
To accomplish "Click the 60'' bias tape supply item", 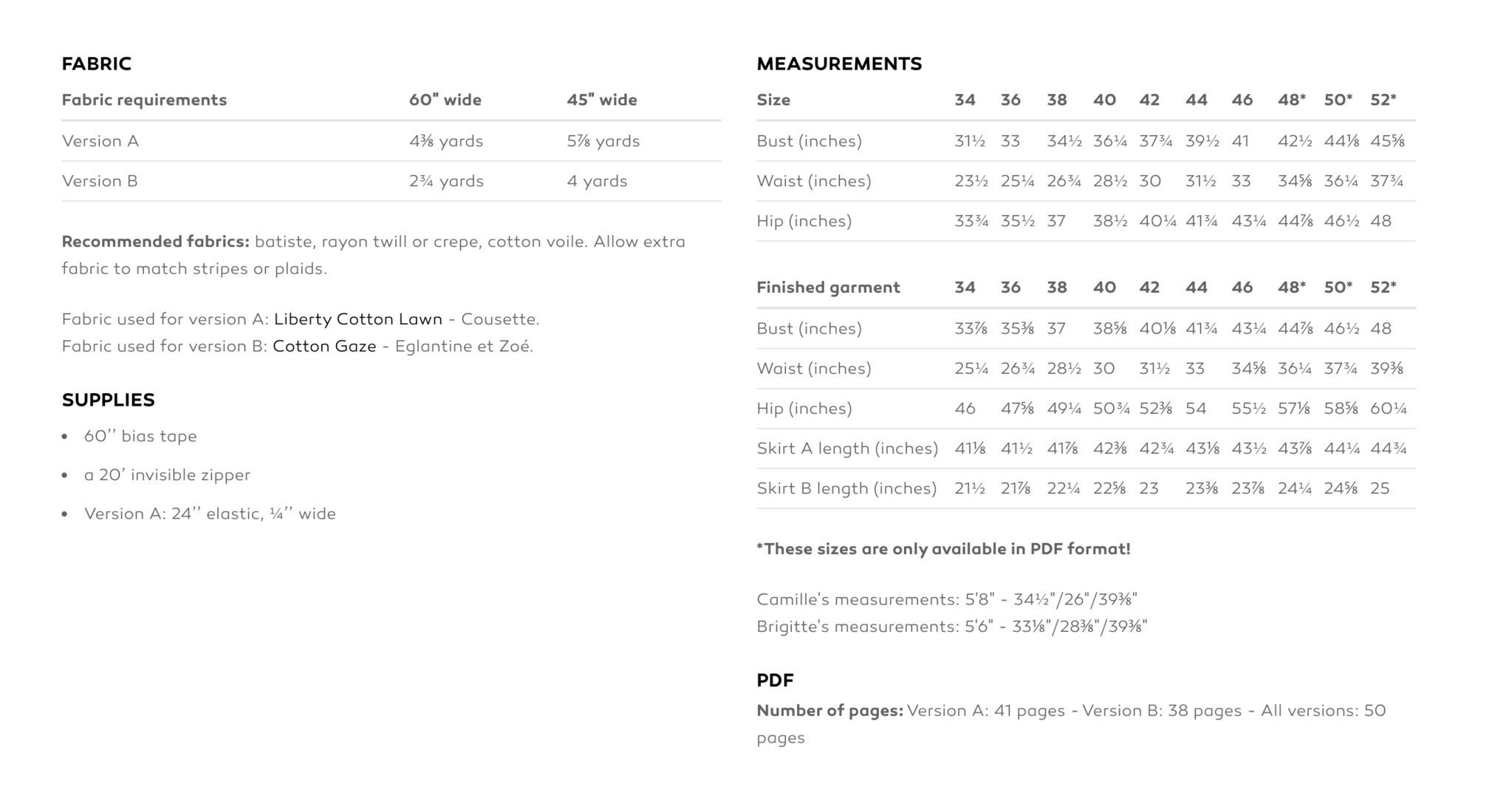I will tap(140, 436).
